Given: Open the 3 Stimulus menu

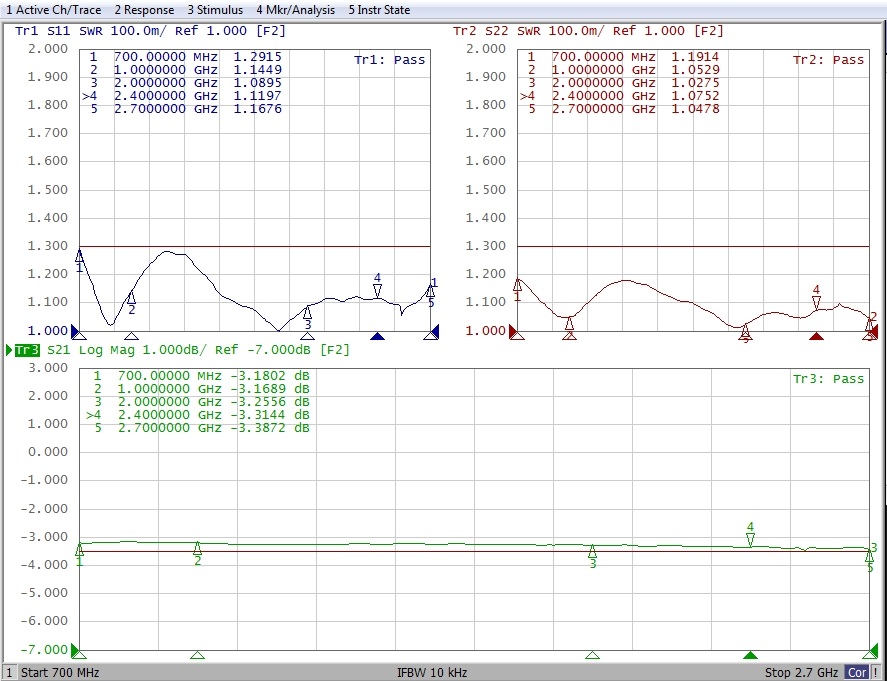Looking at the screenshot, I should coord(214,10).
